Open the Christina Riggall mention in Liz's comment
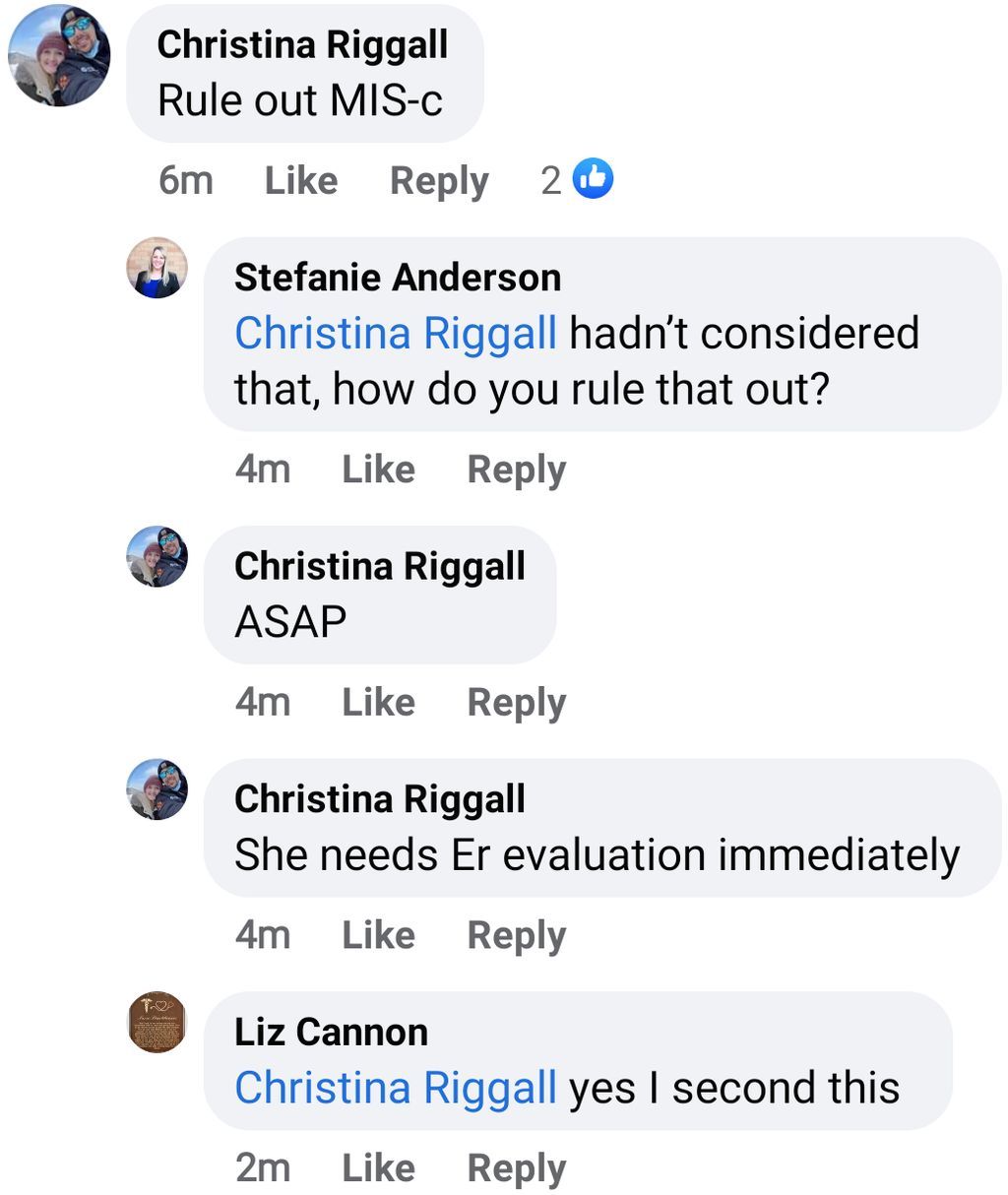Viewport: 1008px width, 1195px height. click(396, 1090)
